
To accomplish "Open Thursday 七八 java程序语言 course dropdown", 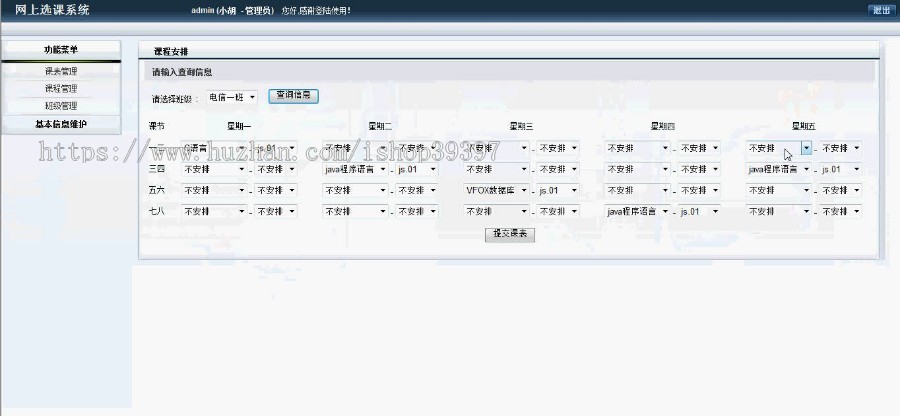I will pyautogui.click(x=638, y=212).
